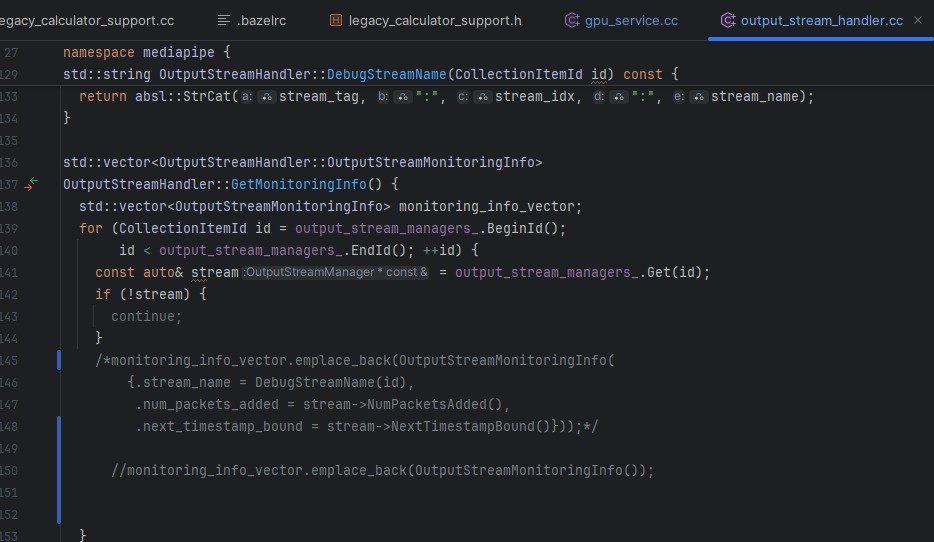The image size is (934, 542).
Task: Click 'absl::StrCat(' in the return statement
Action: [186, 96]
